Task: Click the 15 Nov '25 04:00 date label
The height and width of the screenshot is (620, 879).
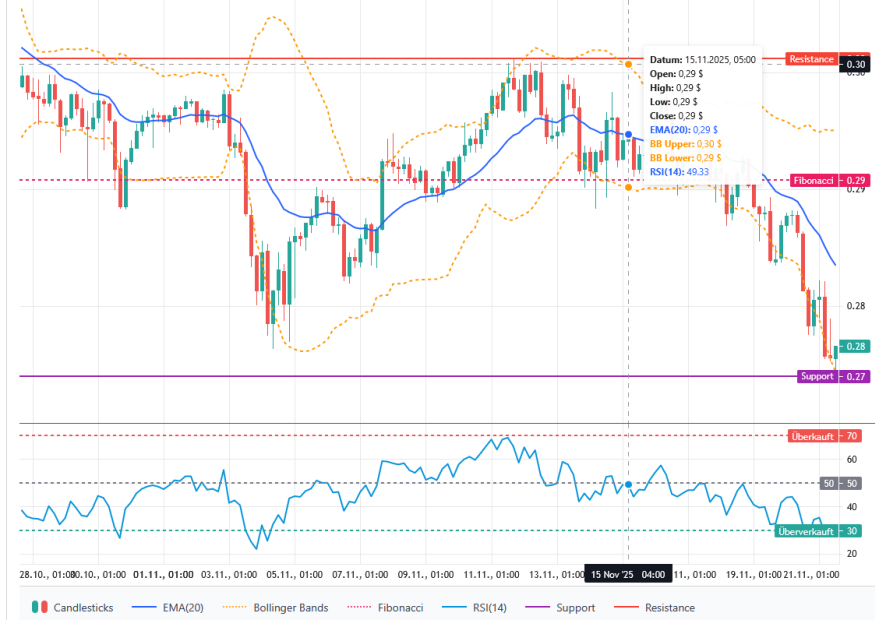Action: [627, 575]
